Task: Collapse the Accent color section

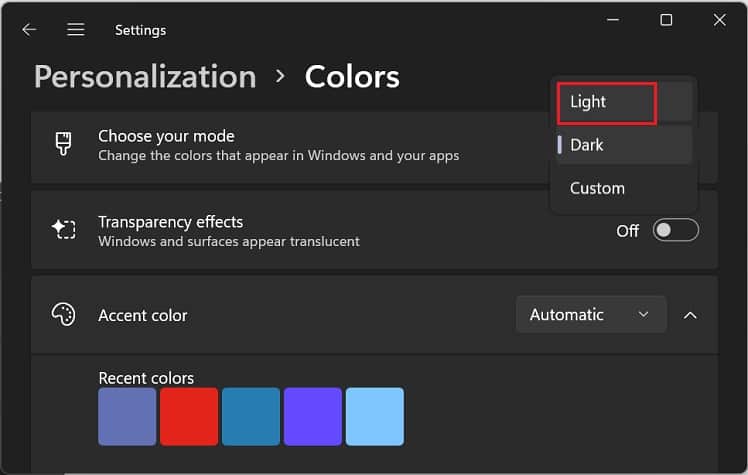Action: 690,315
